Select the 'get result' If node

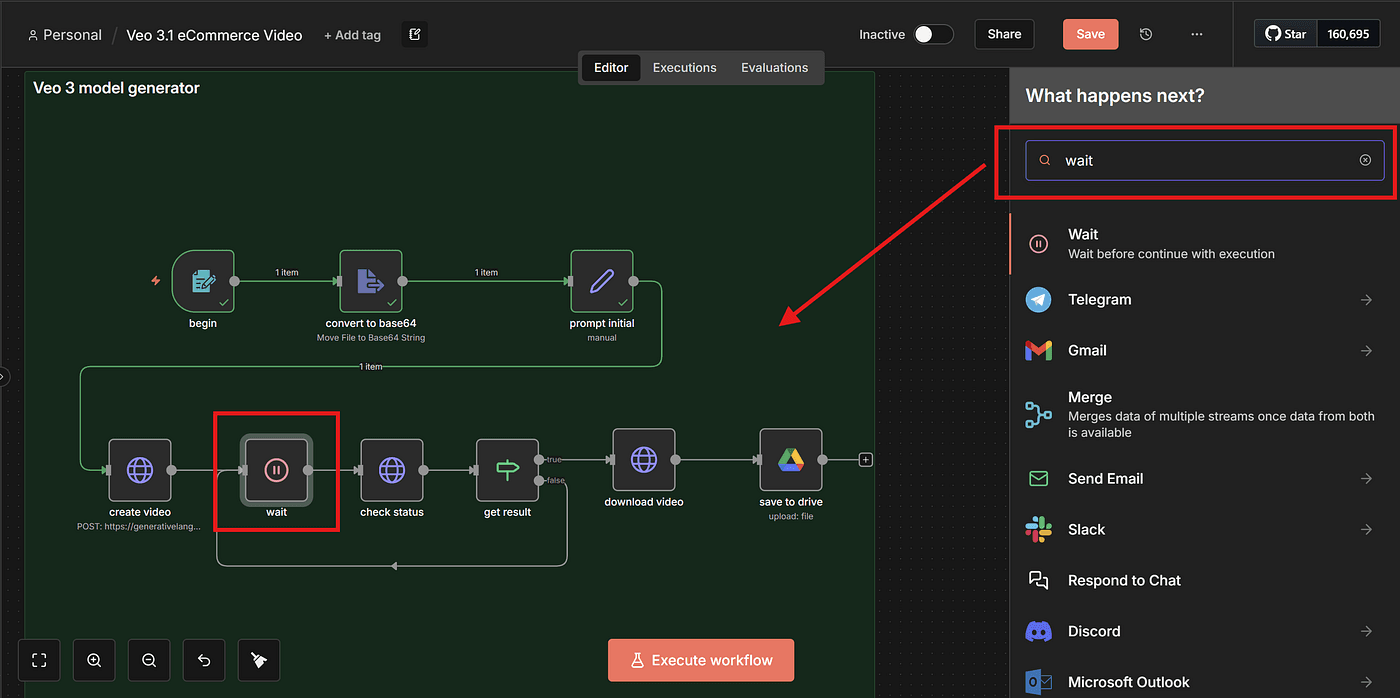pos(508,469)
